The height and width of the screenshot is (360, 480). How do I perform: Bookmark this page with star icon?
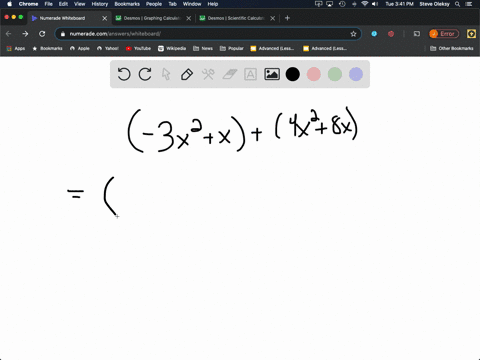coord(353,34)
